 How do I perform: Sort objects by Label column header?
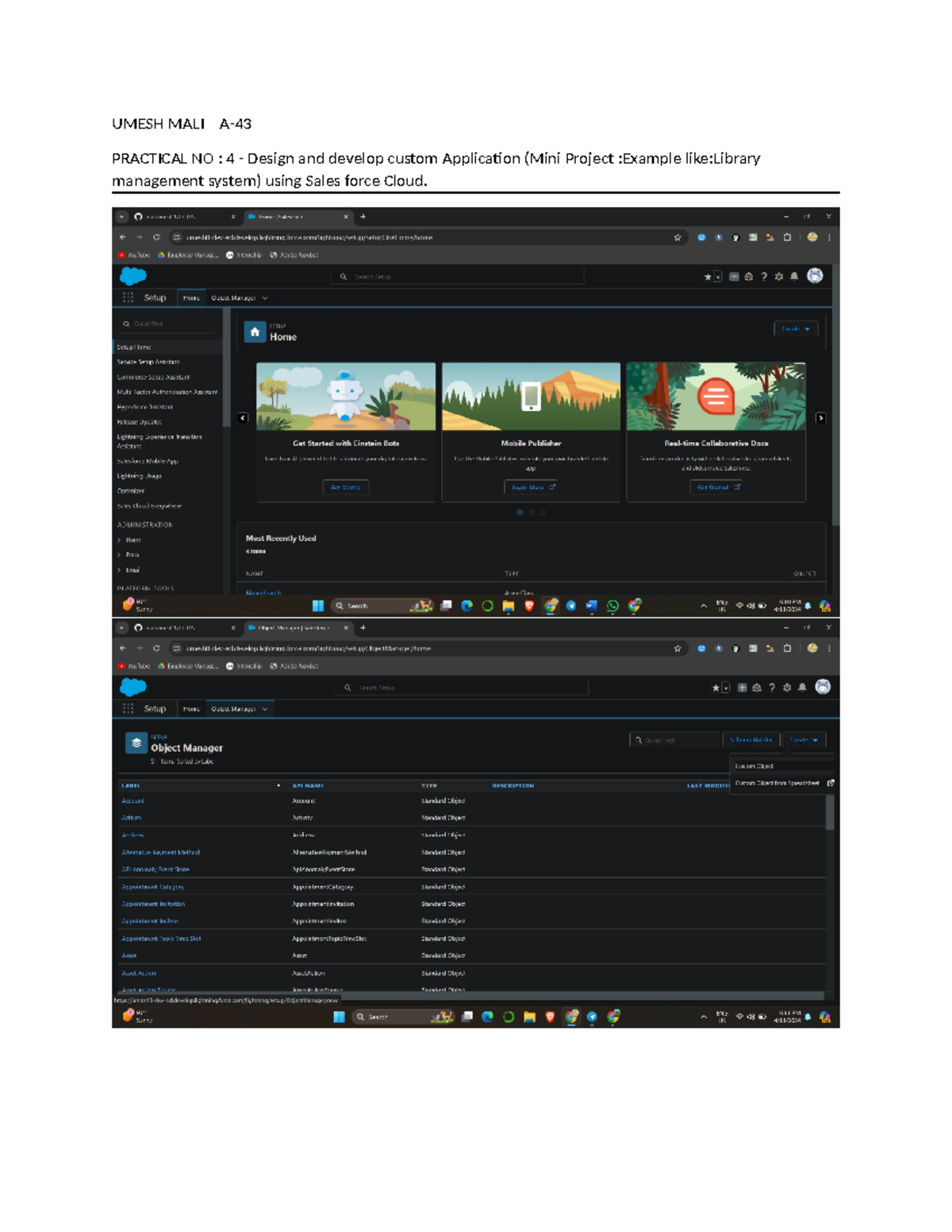coord(131,785)
